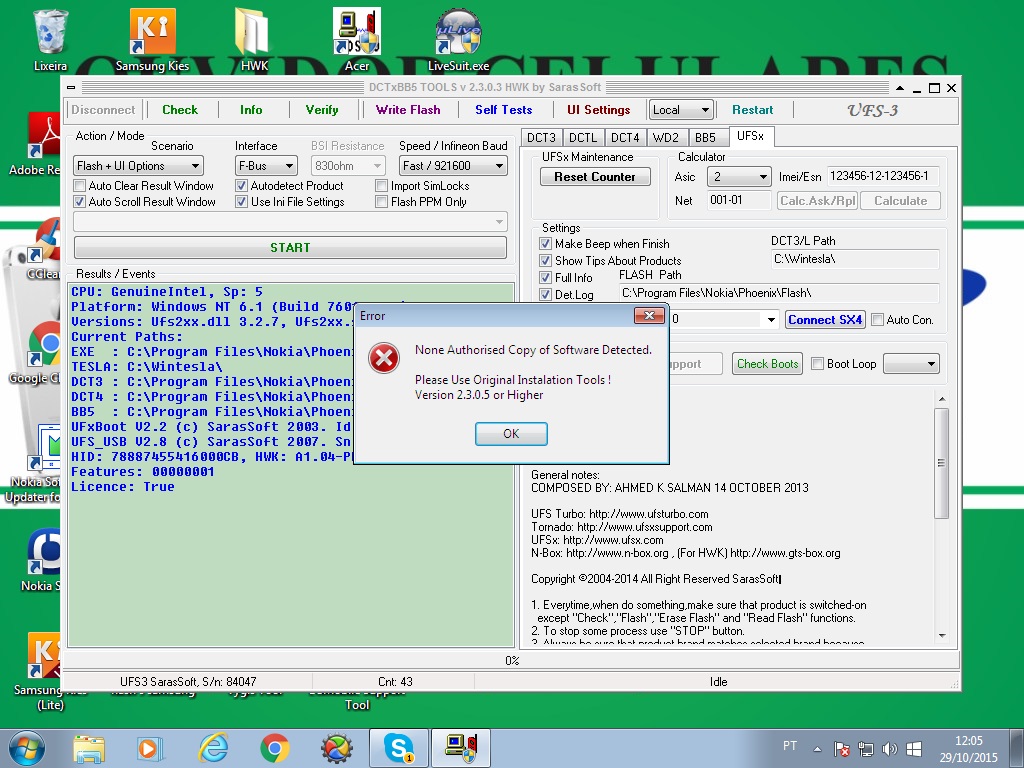1024x768 pixels.
Task: Launch Windows Media Player from the taskbar
Action: click(150, 748)
